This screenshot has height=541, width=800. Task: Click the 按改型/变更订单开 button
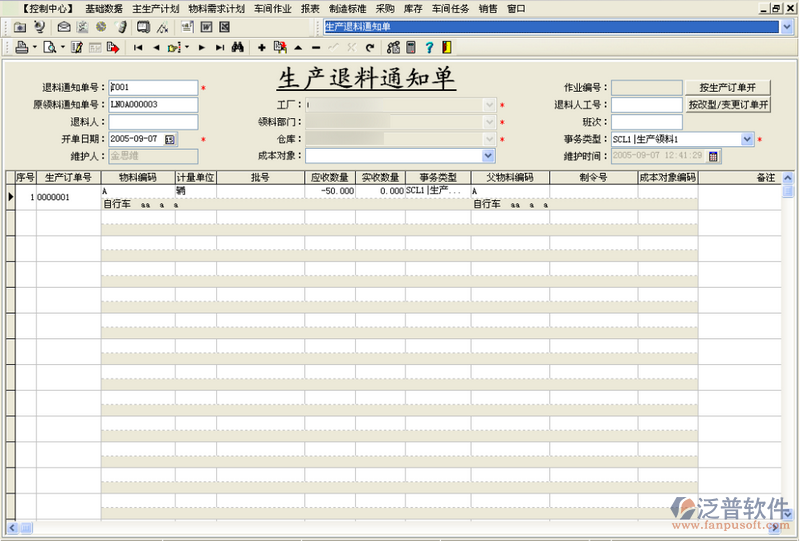click(728, 105)
